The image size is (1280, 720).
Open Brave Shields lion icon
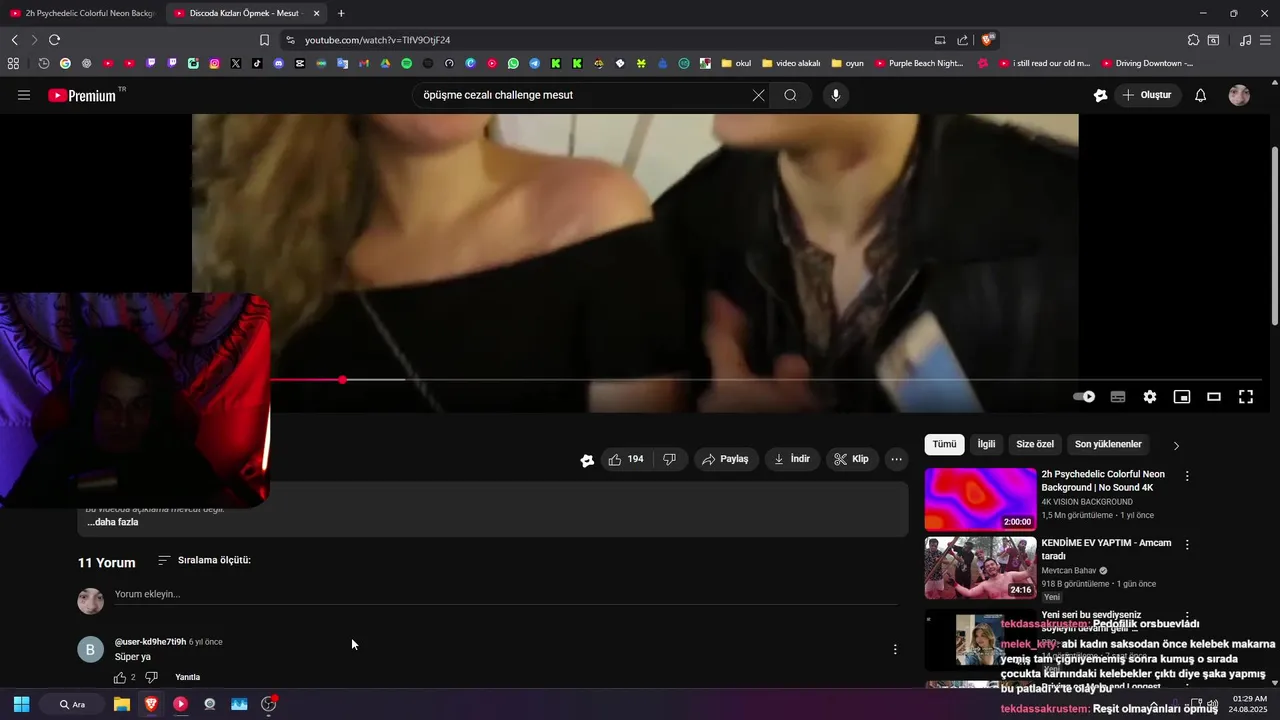pyautogui.click(x=987, y=40)
